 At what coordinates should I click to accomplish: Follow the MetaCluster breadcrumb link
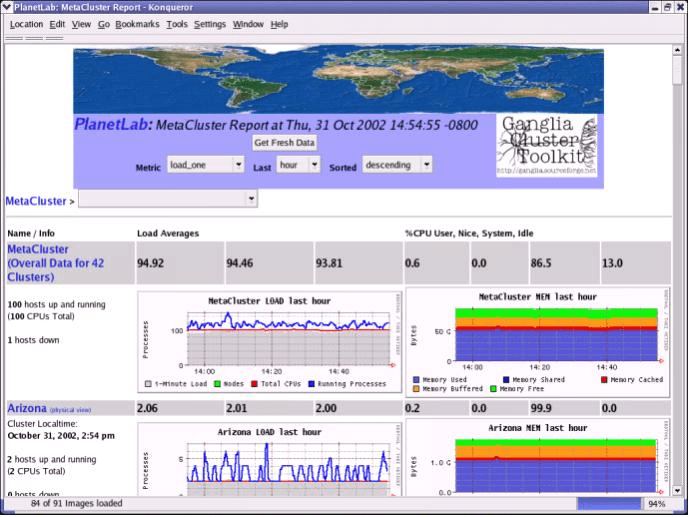tap(36, 201)
